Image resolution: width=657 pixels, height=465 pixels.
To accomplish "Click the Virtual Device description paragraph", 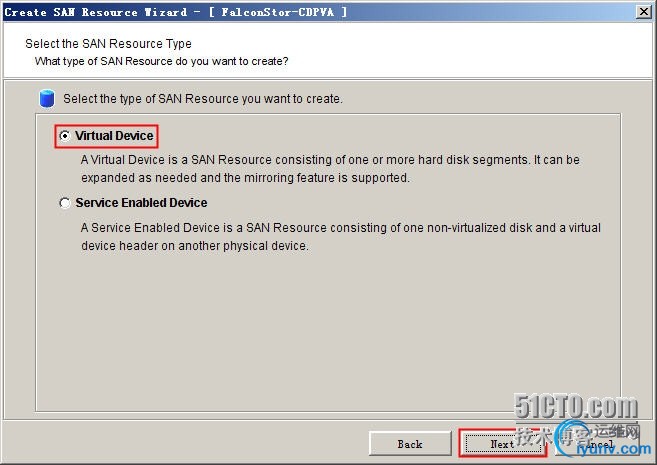I will (x=330, y=168).
